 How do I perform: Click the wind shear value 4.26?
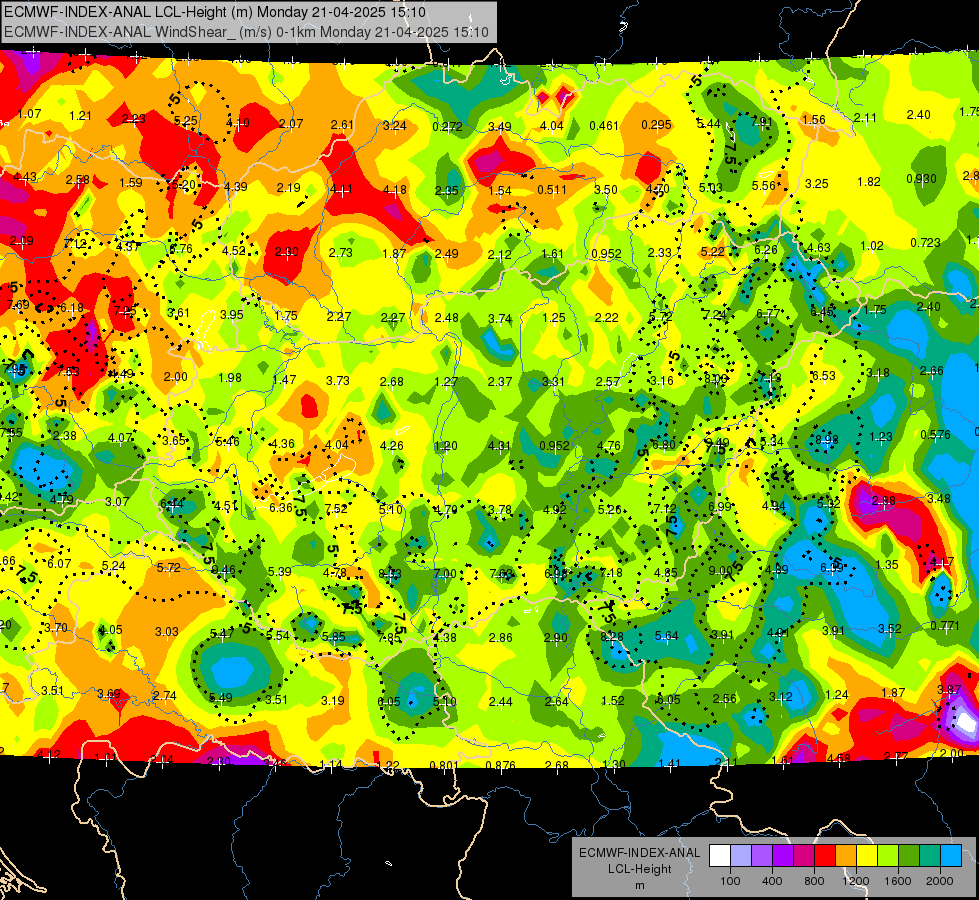click(391, 445)
